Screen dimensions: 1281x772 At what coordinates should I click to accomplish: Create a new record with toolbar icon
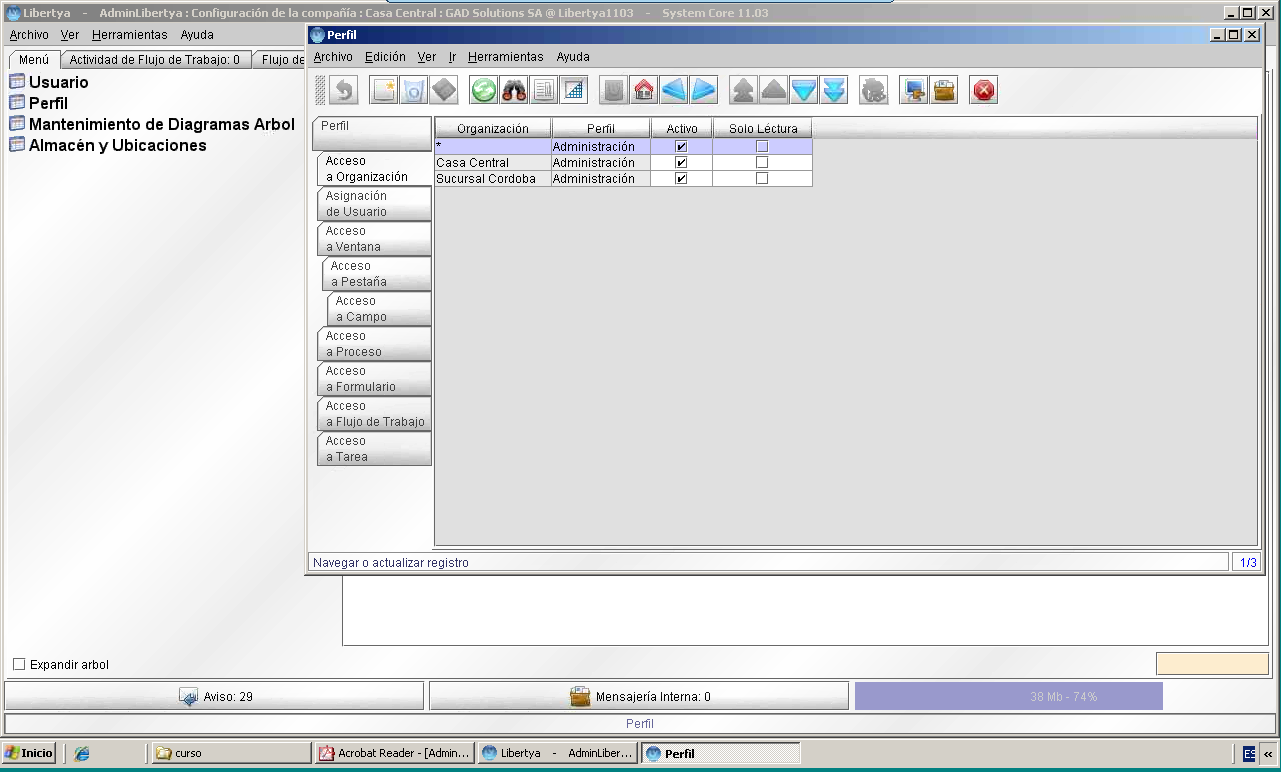point(384,90)
